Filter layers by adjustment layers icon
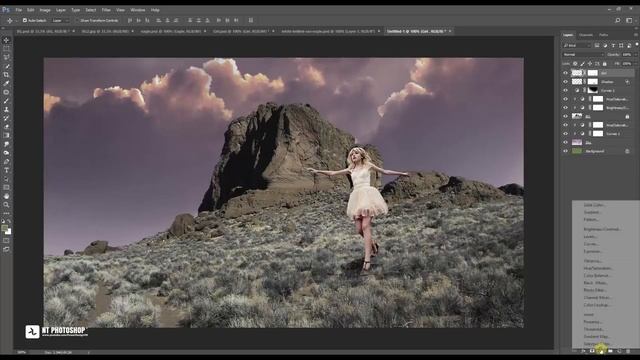Image resolution: width=640 pixels, height=360 pixels. (605, 46)
